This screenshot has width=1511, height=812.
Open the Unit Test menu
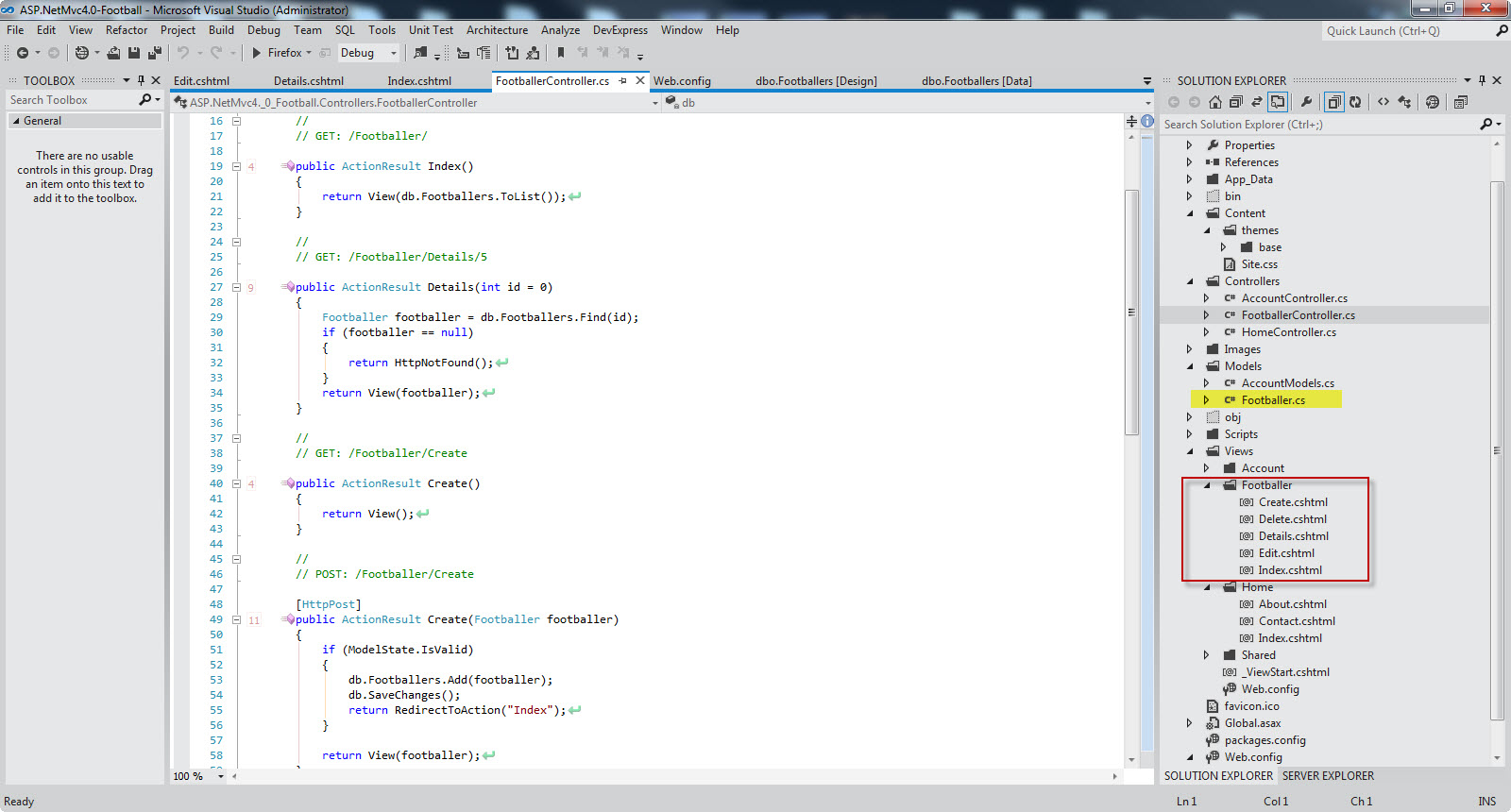[x=431, y=30]
